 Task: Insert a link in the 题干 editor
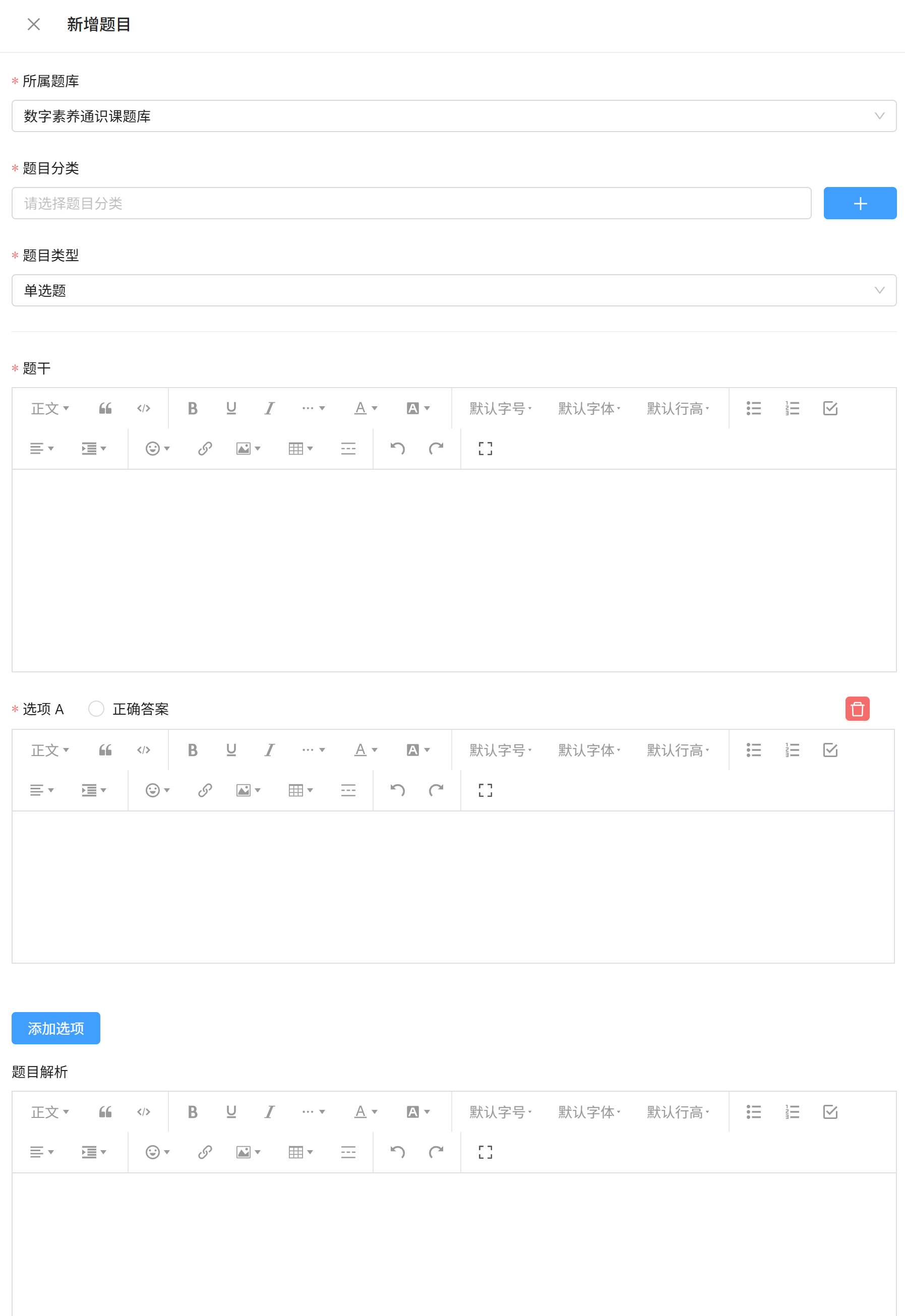coord(205,448)
